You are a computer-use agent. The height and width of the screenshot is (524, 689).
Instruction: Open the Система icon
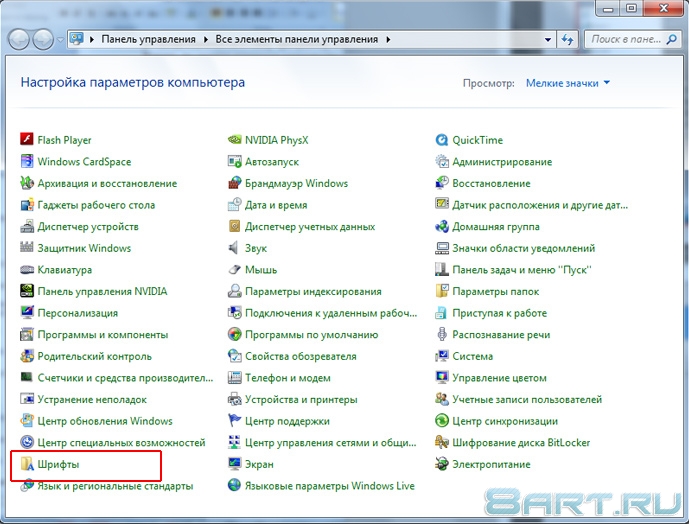[x=442, y=356]
